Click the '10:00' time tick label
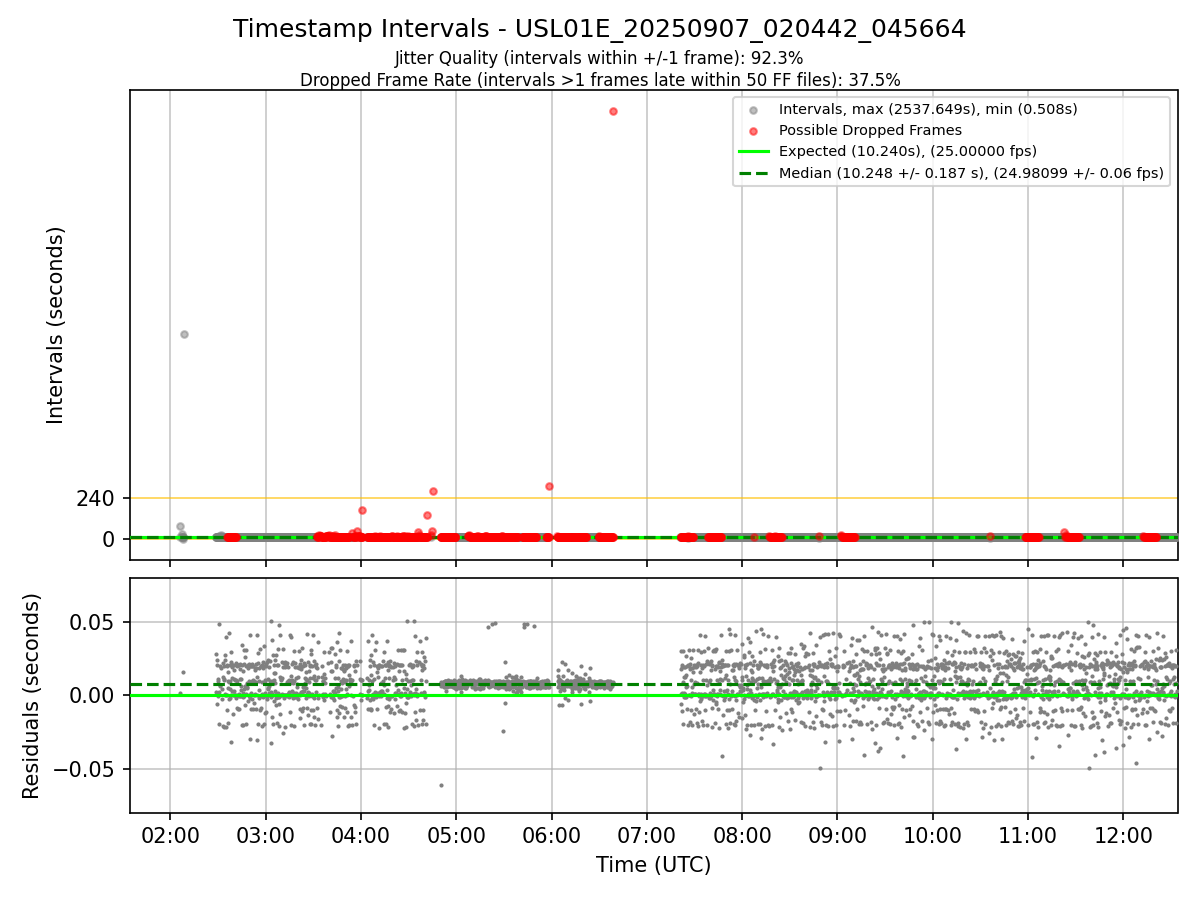1200x900 pixels. point(933,836)
